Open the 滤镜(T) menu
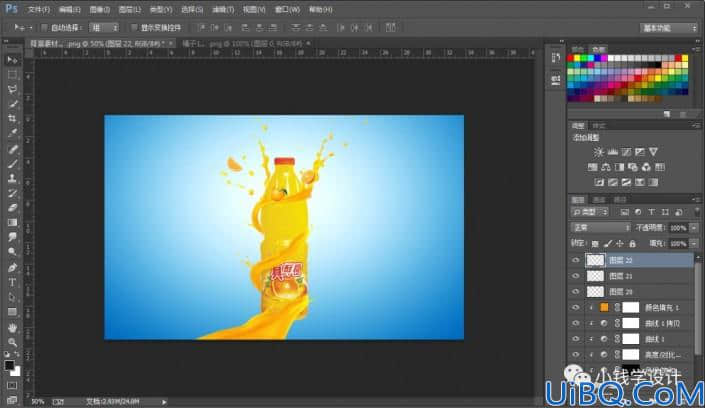 (x=223, y=9)
